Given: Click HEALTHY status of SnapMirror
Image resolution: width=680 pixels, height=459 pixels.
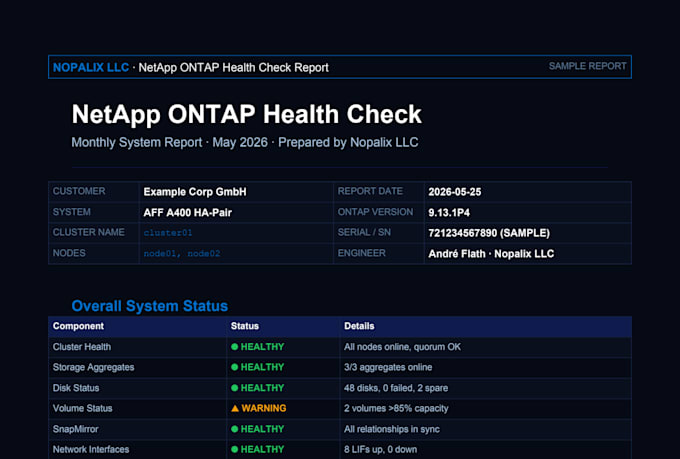Looking at the screenshot, I should pos(262,429).
